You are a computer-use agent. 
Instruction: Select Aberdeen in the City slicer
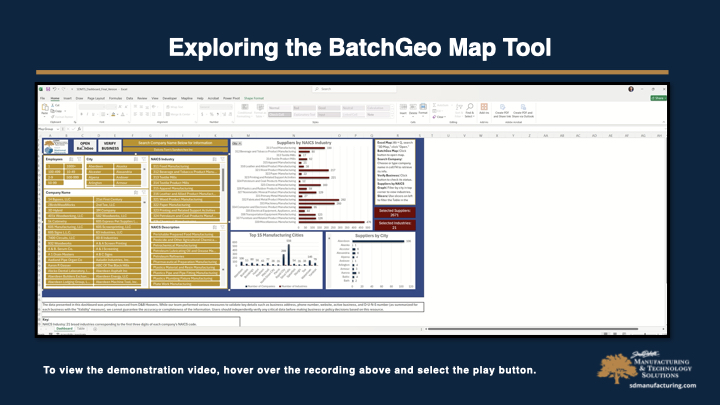click(99, 166)
